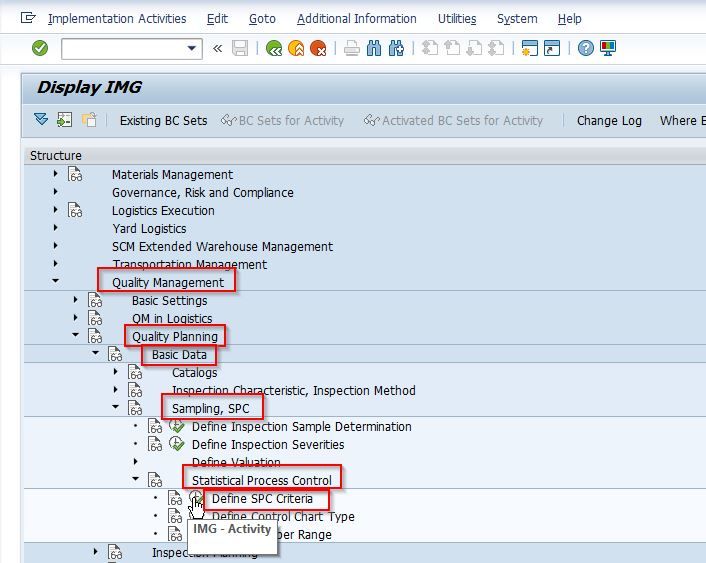This screenshot has height=563, width=706.
Task: Open the Additional Information menu
Action: 357,19
